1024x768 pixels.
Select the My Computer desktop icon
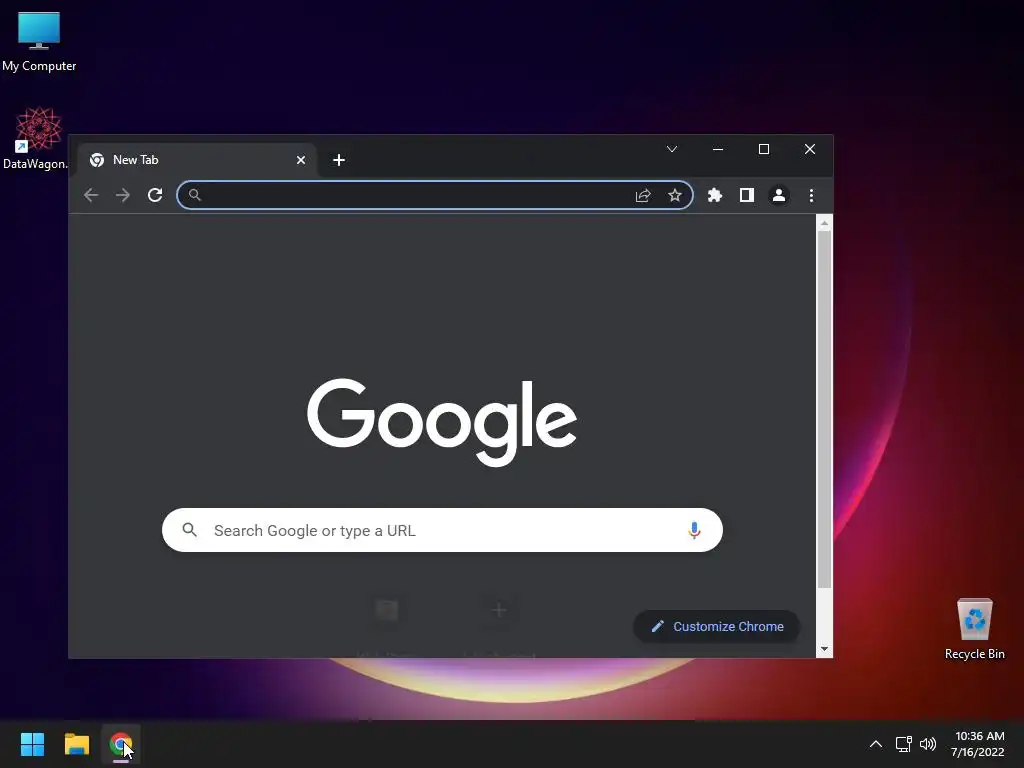point(39,41)
